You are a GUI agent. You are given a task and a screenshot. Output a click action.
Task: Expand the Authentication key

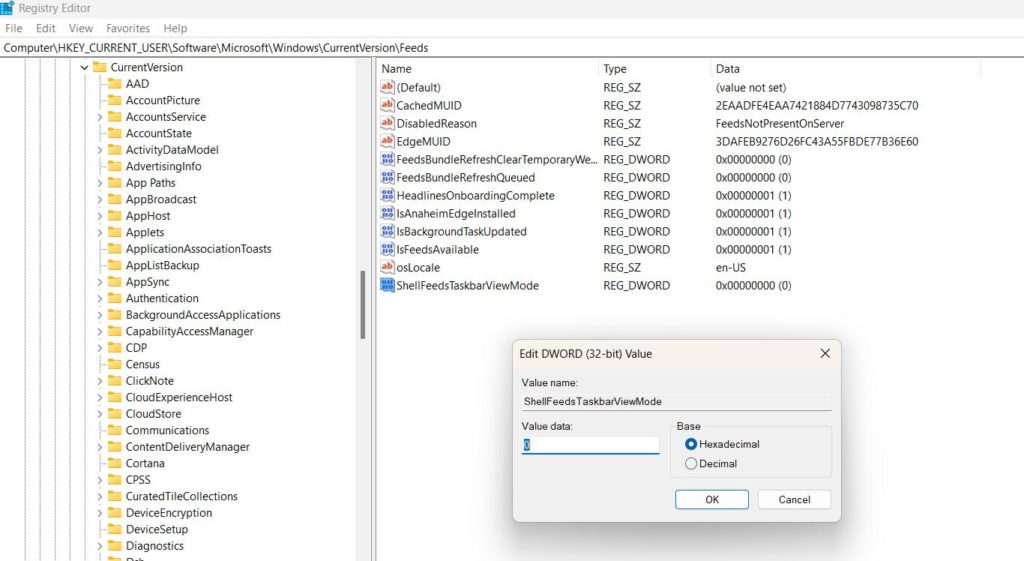point(99,299)
